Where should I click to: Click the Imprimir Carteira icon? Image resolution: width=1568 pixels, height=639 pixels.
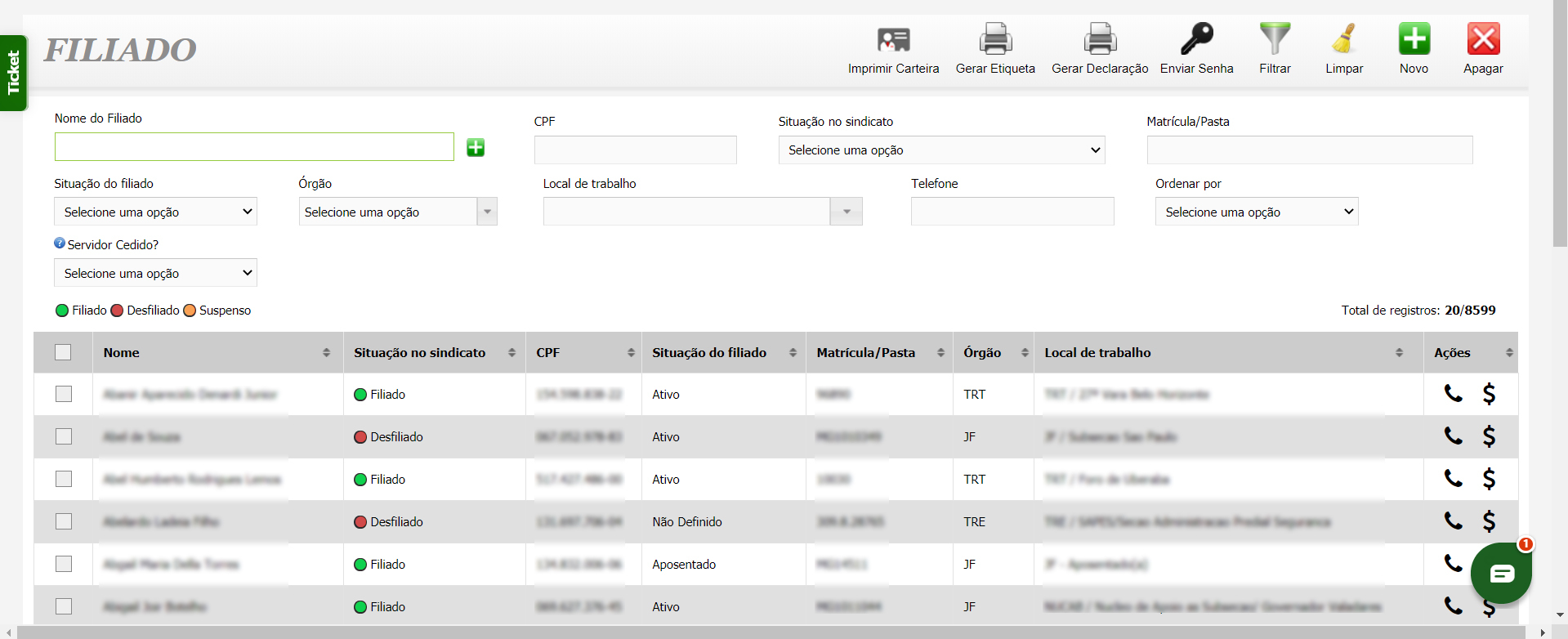click(893, 39)
